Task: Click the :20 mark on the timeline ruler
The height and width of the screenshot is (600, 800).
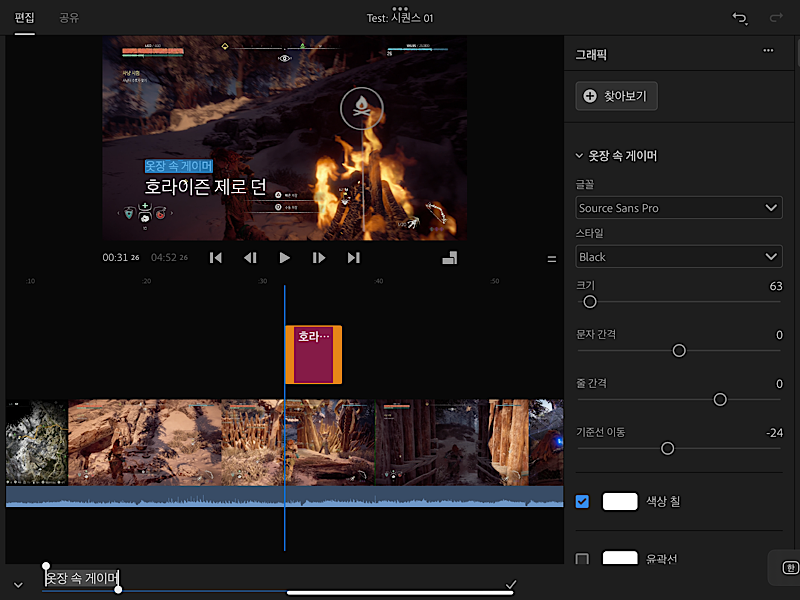Action: 146,281
